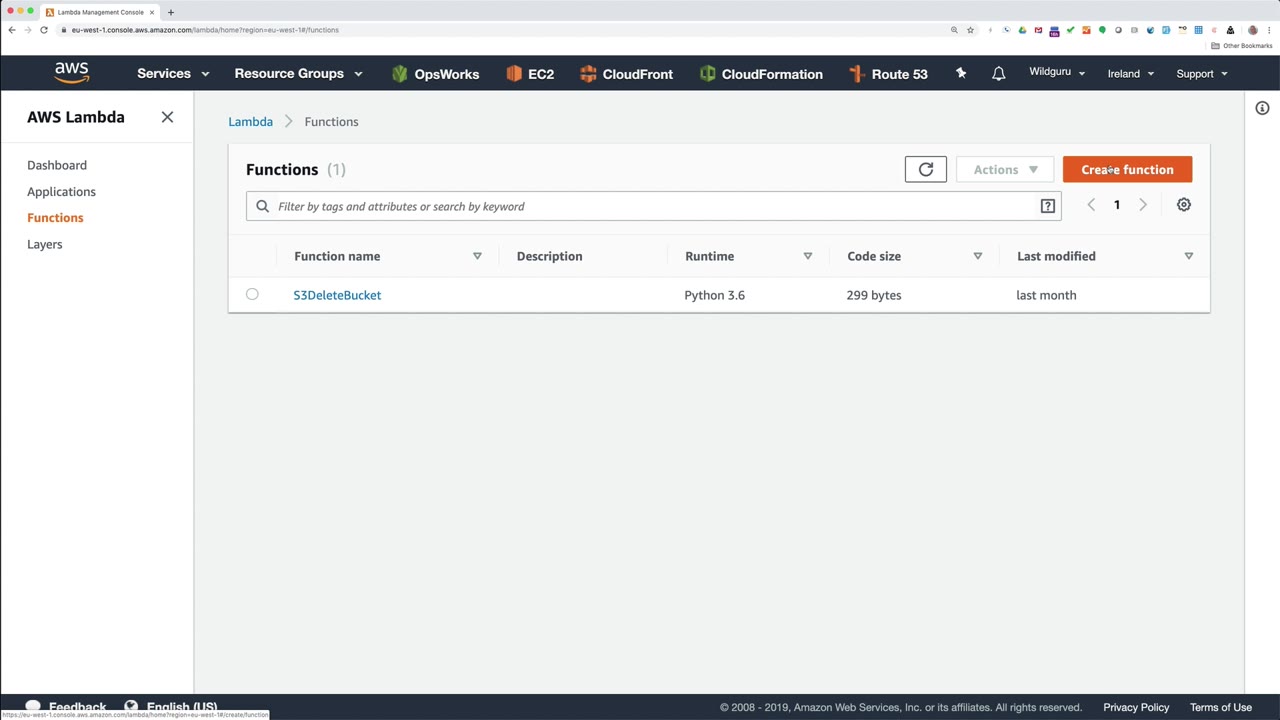This screenshot has width=1280, height=720.
Task: Click the search filter help icon
Action: click(1048, 206)
